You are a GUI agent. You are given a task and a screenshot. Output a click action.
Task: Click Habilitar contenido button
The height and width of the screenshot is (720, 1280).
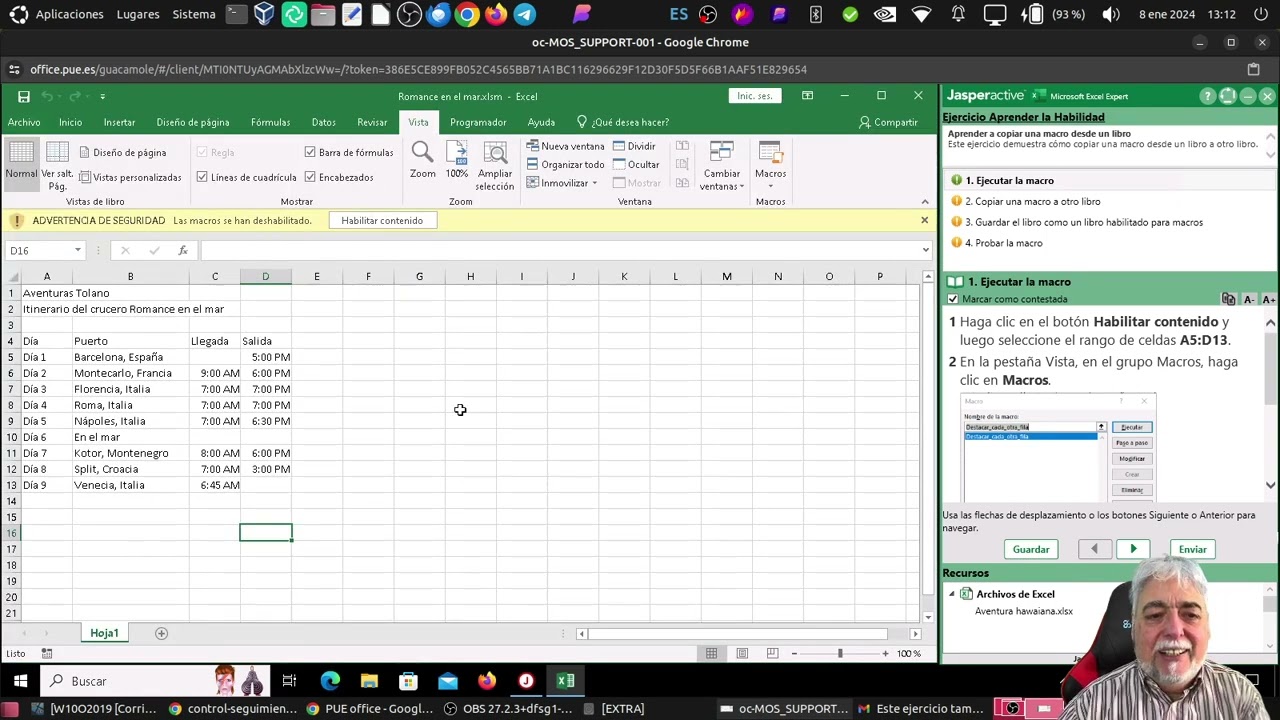(381, 220)
